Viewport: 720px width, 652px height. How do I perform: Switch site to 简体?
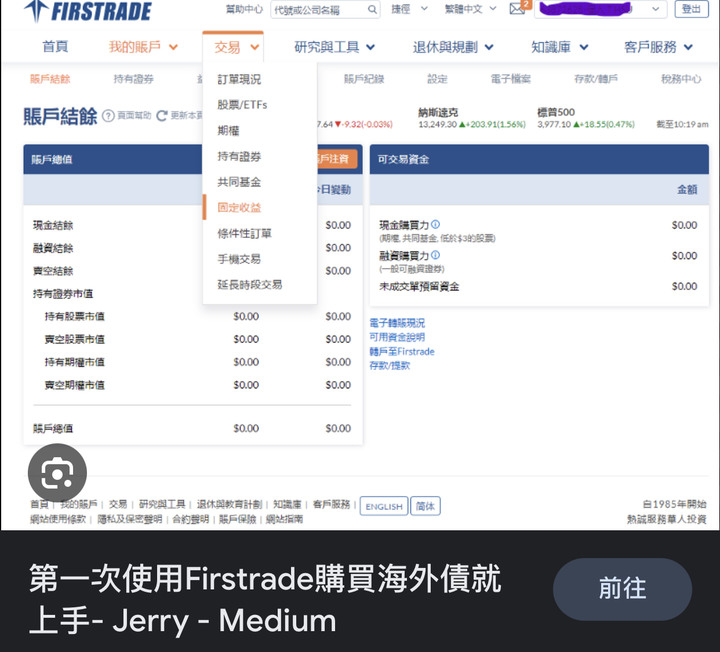(x=425, y=506)
